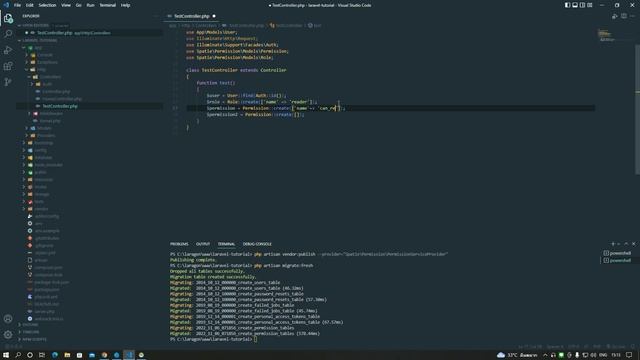Open the Help menu

click(125, 5)
